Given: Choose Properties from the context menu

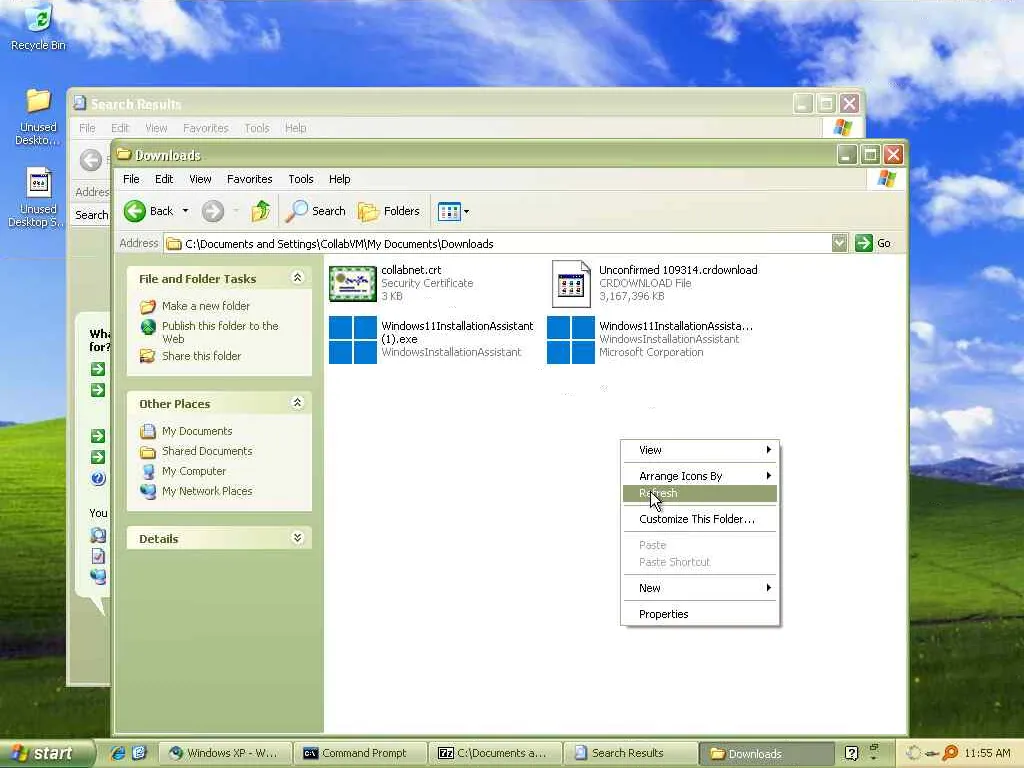Looking at the screenshot, I should pyautogui.click(x=700, y=614).
